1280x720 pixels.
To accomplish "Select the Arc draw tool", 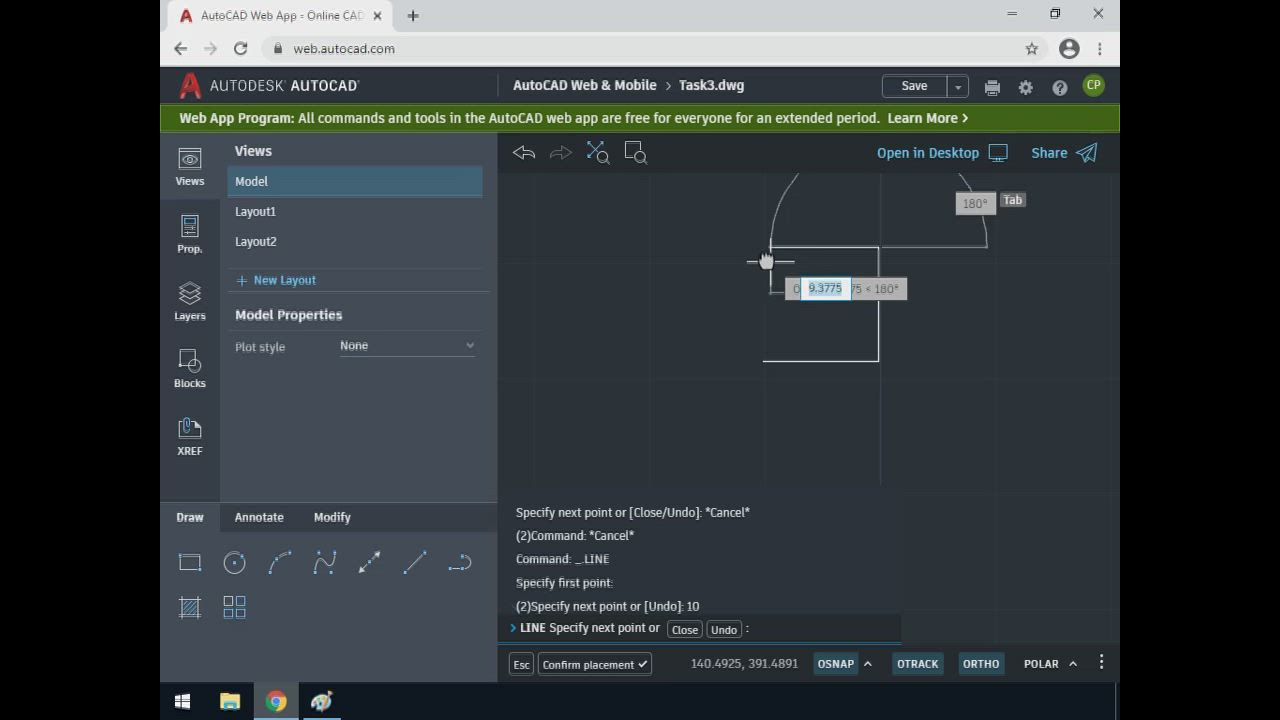I will point(280,563).
